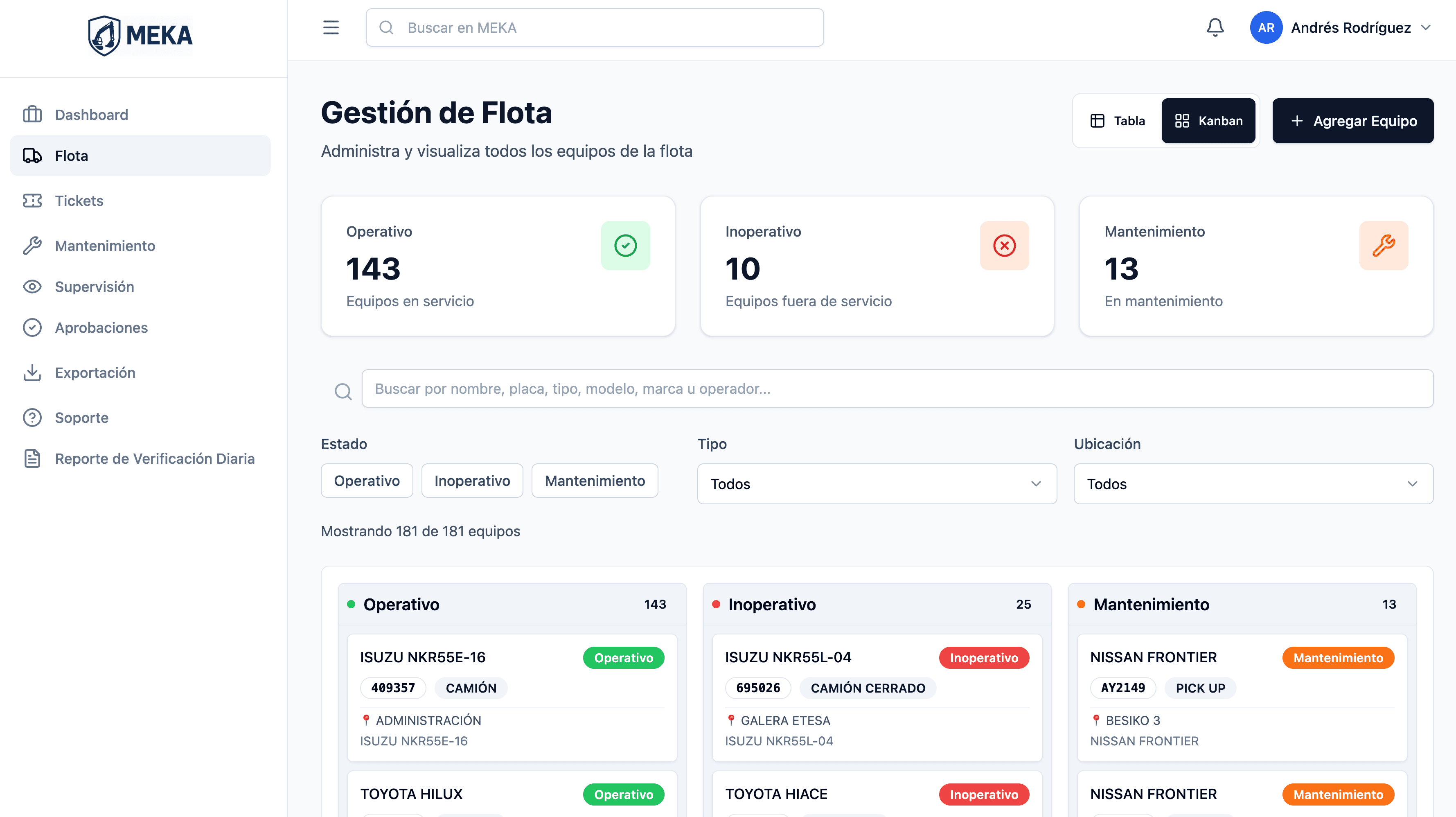Click the notification bell icon

point(1215,27)
